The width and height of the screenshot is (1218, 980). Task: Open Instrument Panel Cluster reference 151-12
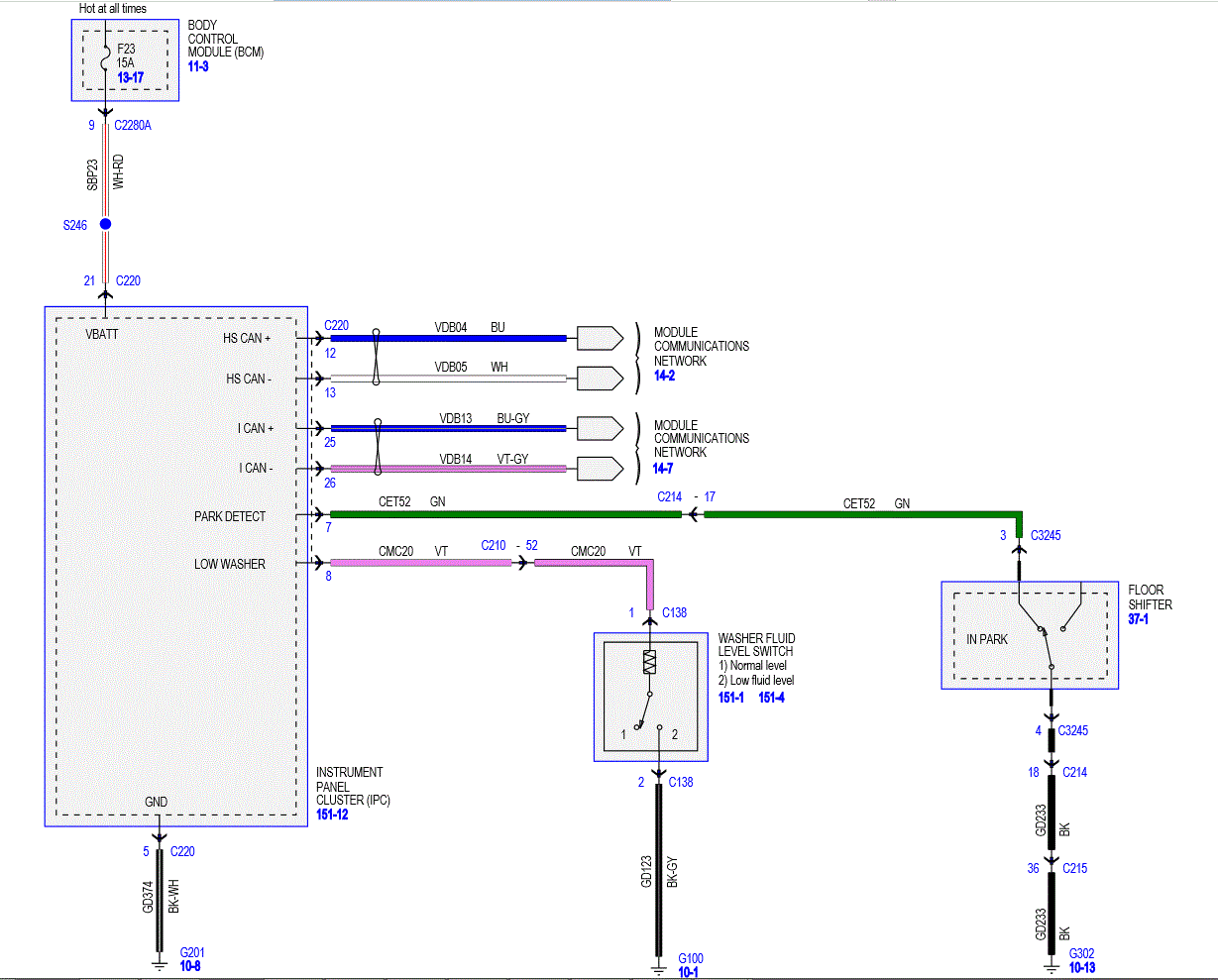coord(332,815)
